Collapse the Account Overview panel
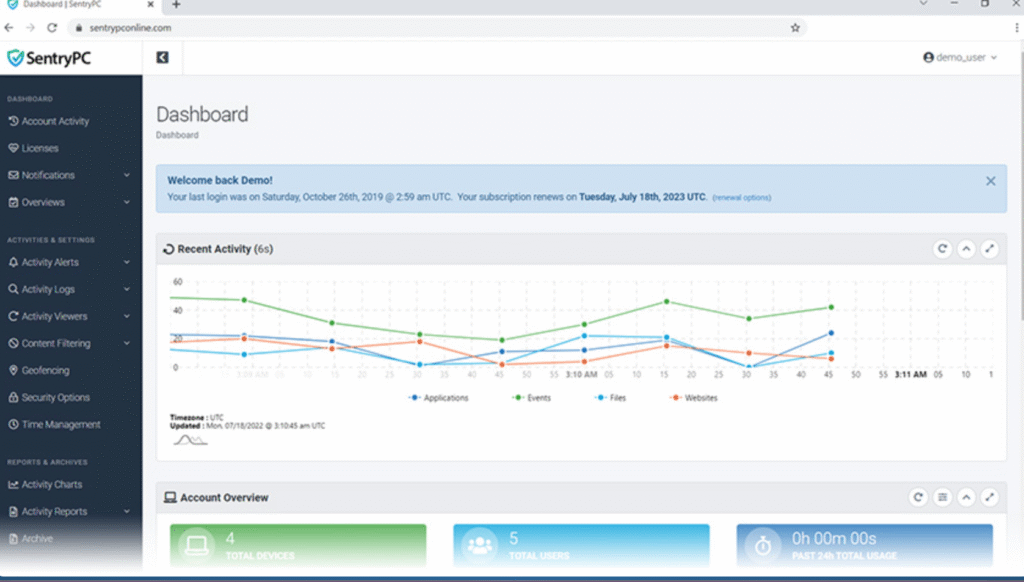This screenshot has width=1024, height=582. (966, 498)
